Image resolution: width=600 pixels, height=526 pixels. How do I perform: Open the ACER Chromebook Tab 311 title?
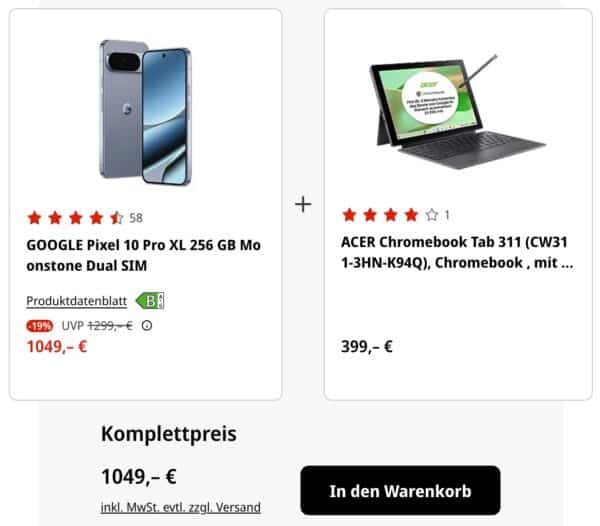pyautogui.click(x=457, y=252)
